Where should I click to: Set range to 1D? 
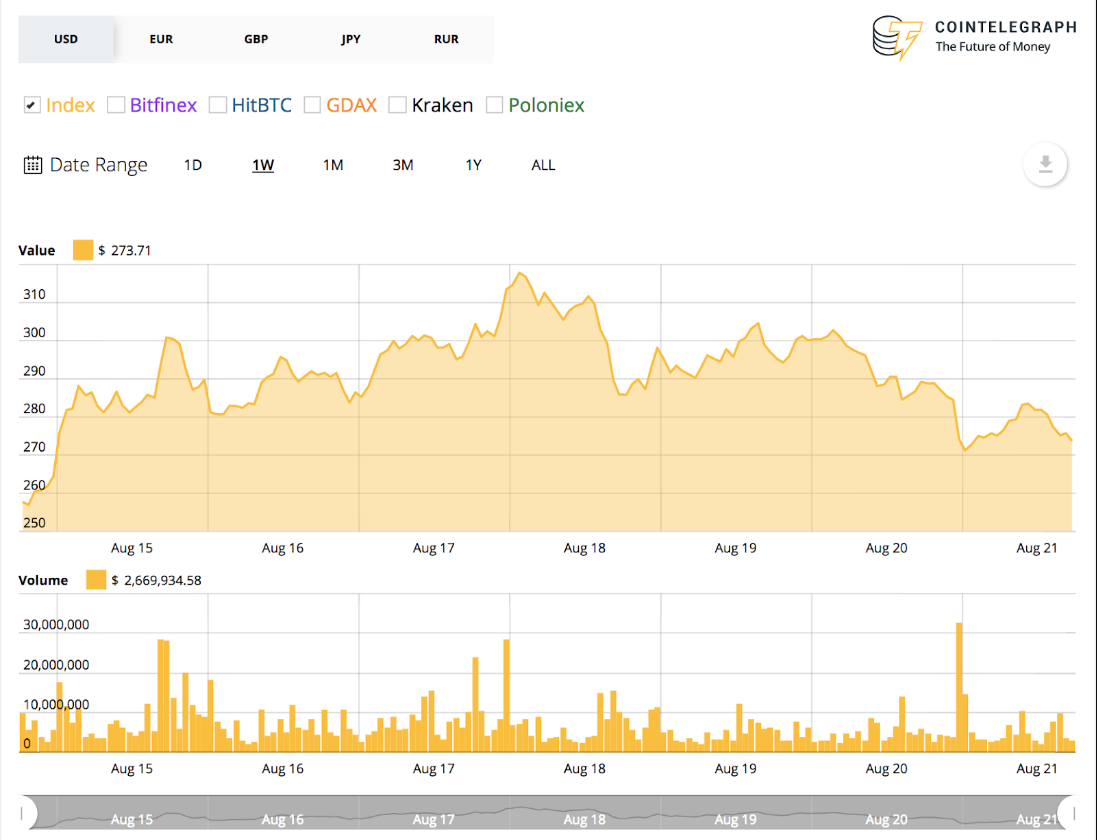[x=193, y=165]
